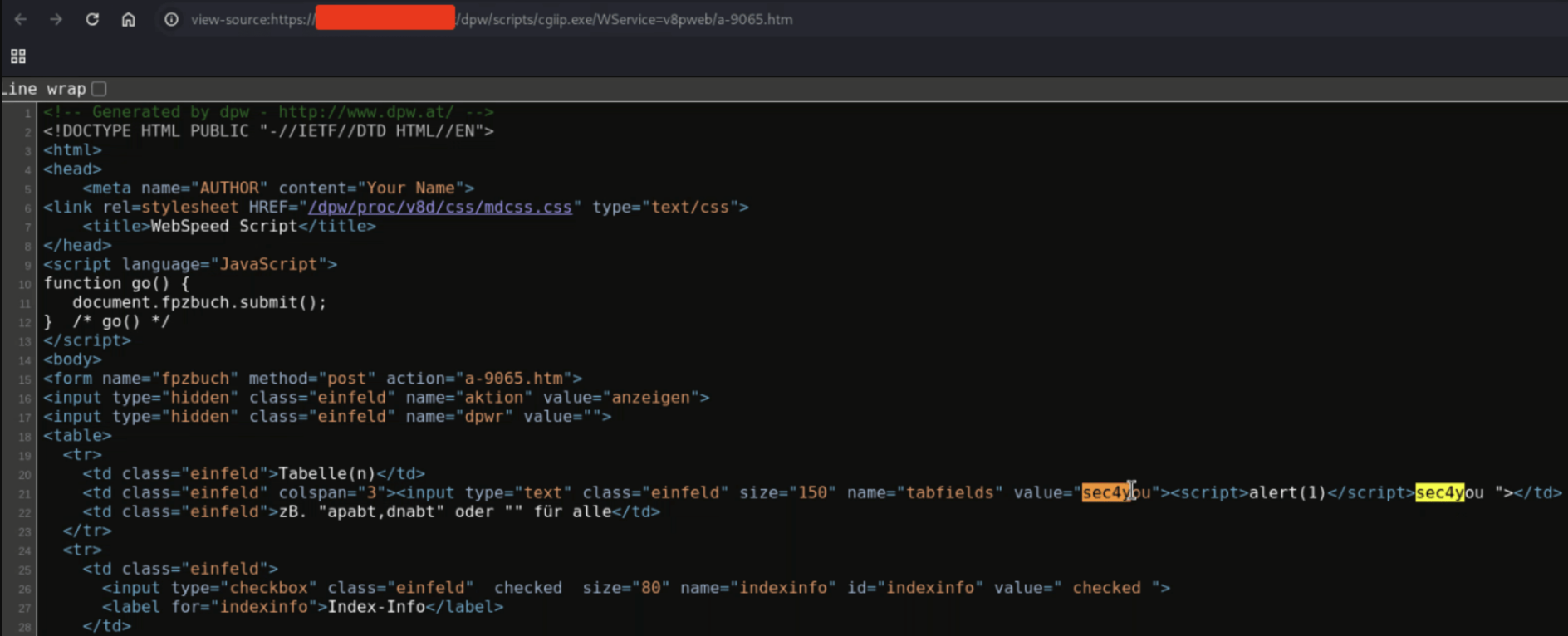Select the orange highlighted 'sec4y' match
The width and height of the screenshot is (1568, 636).
pos(1105,493)
